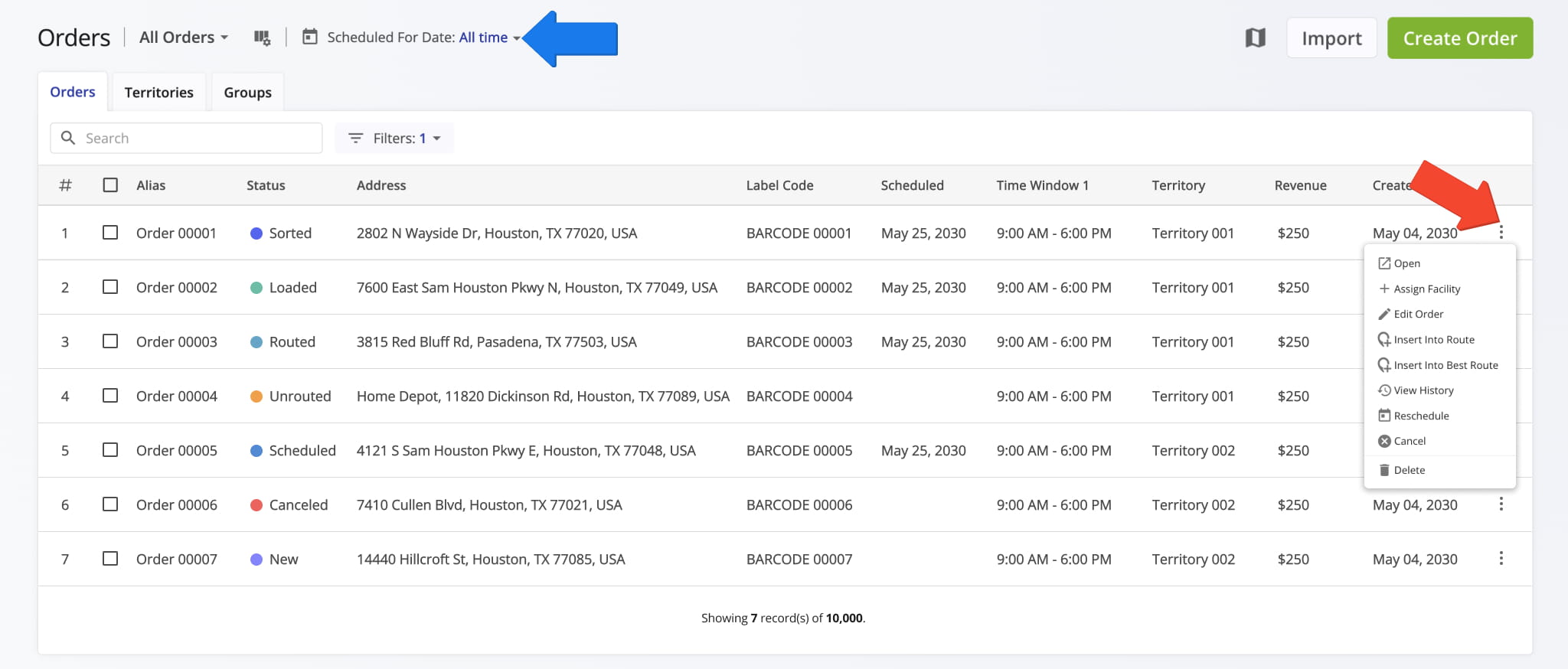1568x669 pixels.
Task: Open three-dot menu for Order 00007
Action: [1501, 558]
